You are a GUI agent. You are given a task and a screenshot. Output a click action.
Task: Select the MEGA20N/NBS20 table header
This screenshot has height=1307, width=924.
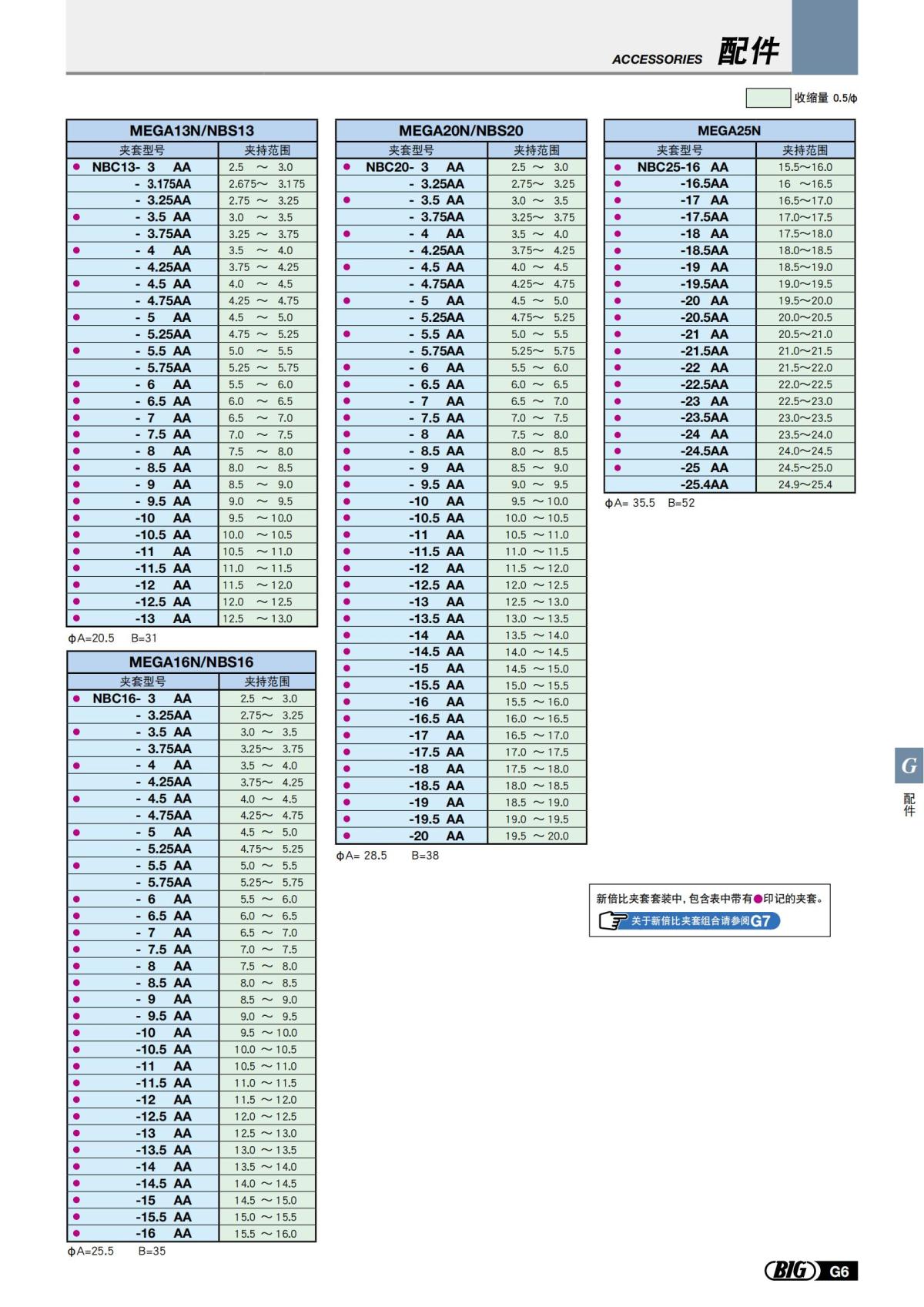(460, 130)
